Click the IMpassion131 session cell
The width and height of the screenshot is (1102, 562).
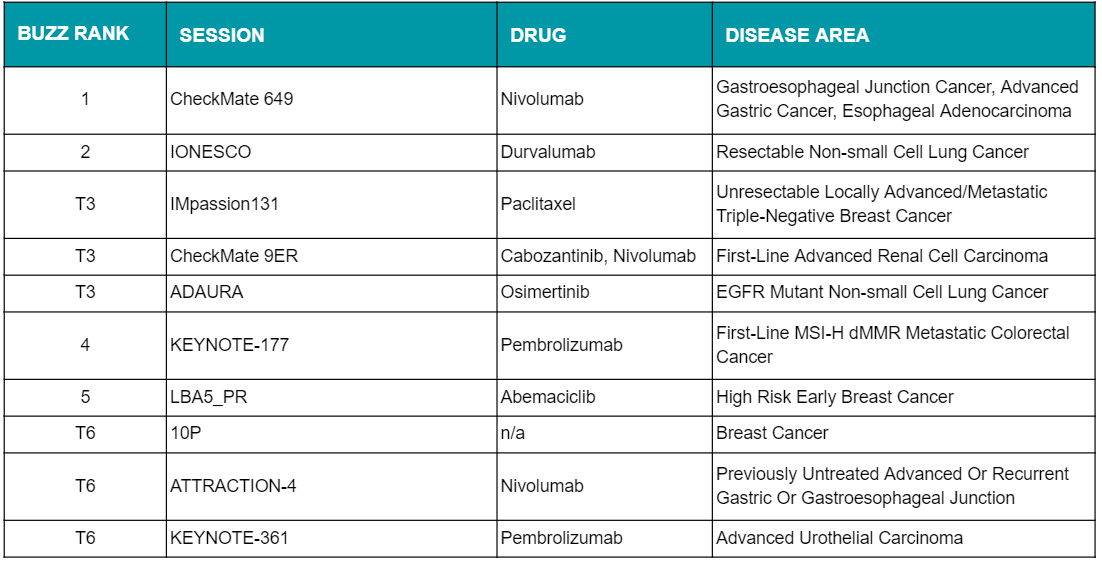click(x=332, y=204)
